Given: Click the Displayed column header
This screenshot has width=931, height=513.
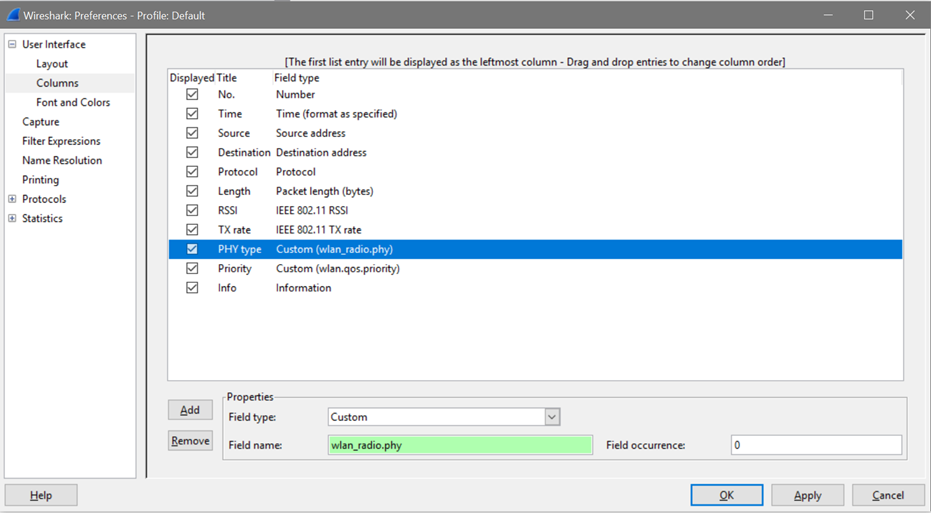Looking at the screenshot, I should (192, 78).
